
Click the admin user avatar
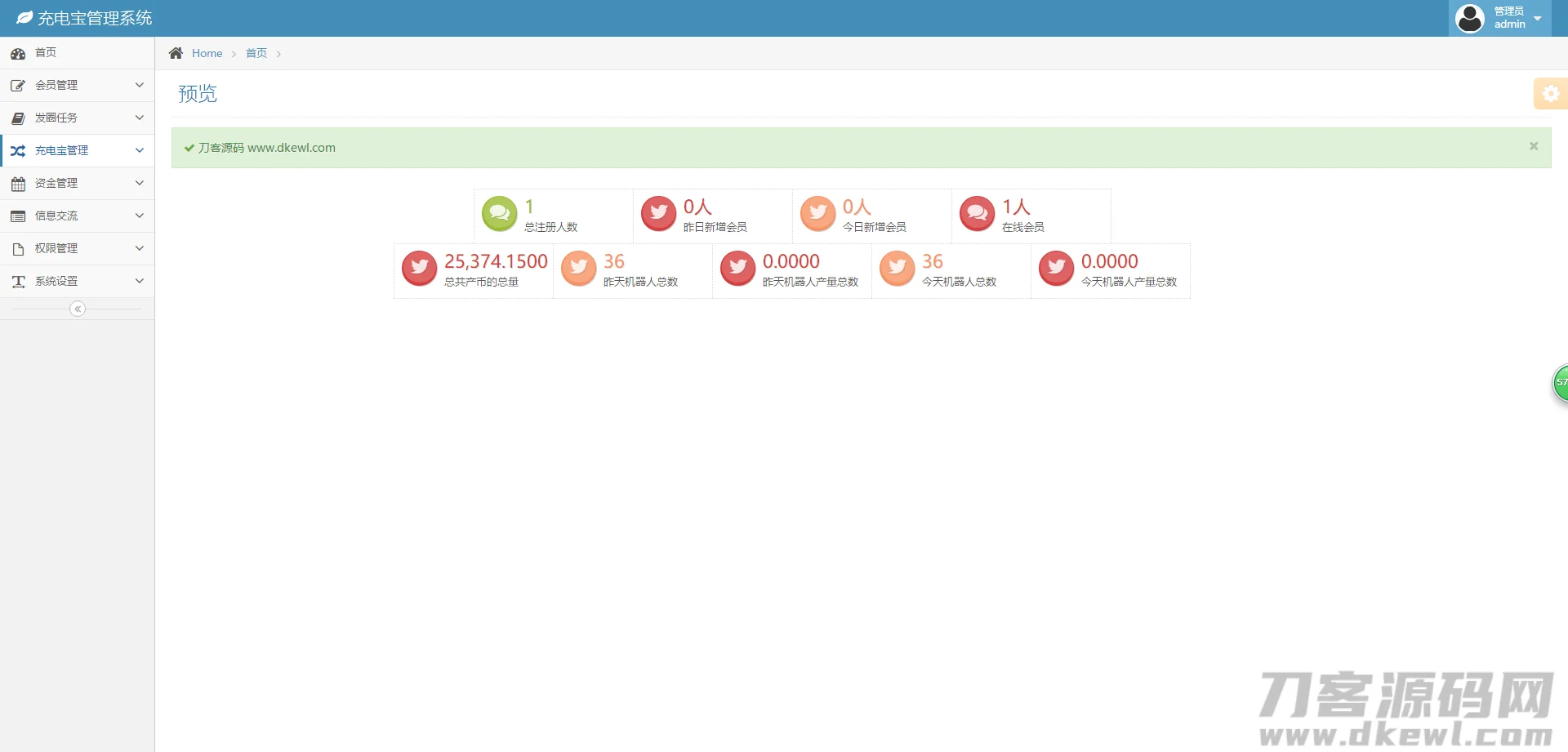tap(1470, 18)
